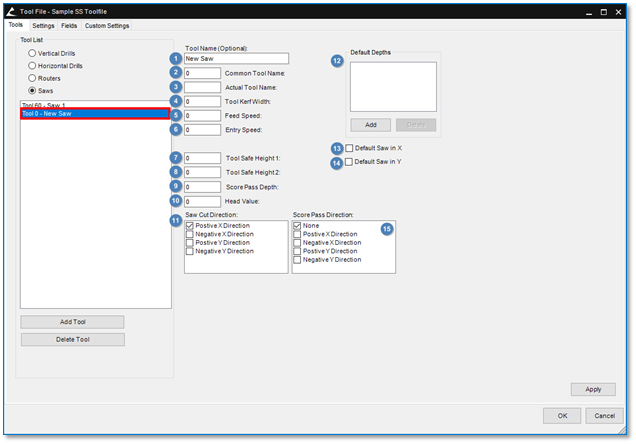This screenshot has width=636, height=444.
Task: Select the Saws radio button
Action: pyautogui.click(x=32, y=90)
